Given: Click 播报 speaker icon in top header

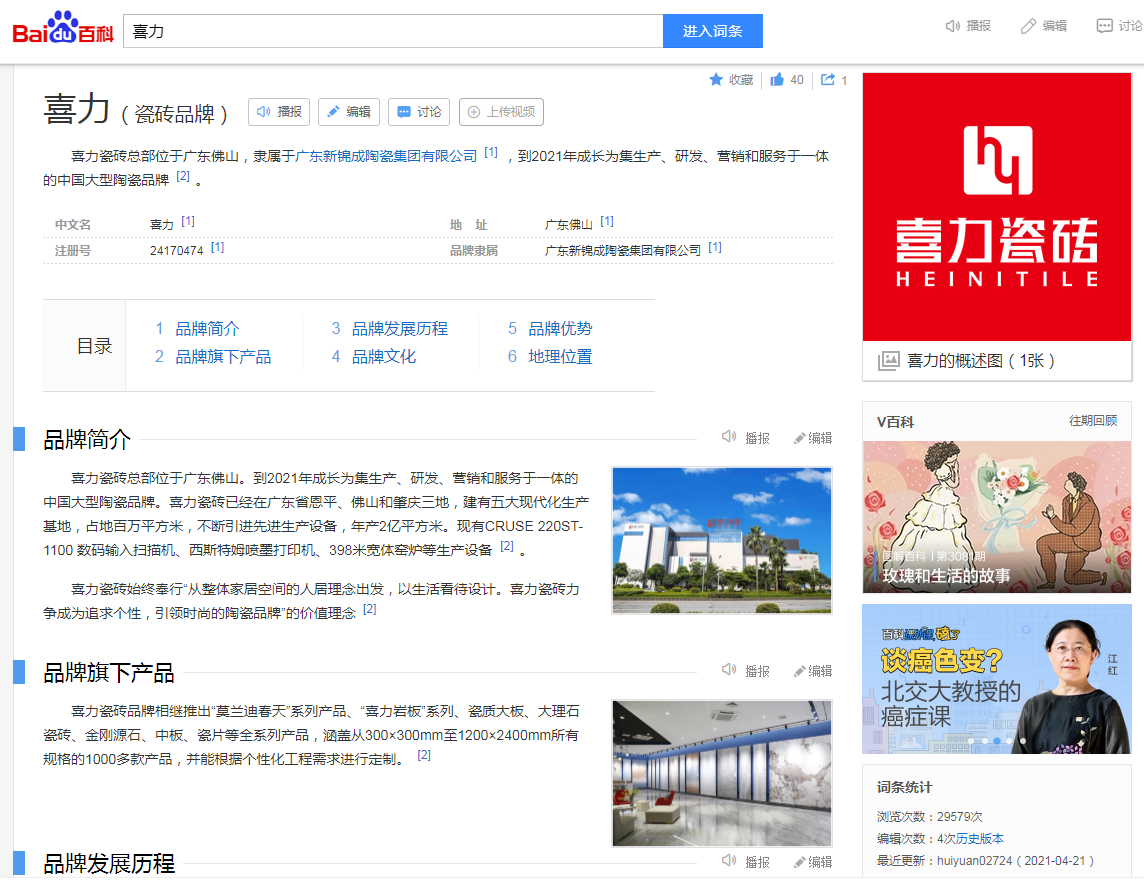Looking at the screenshot, I should point(953,26).
